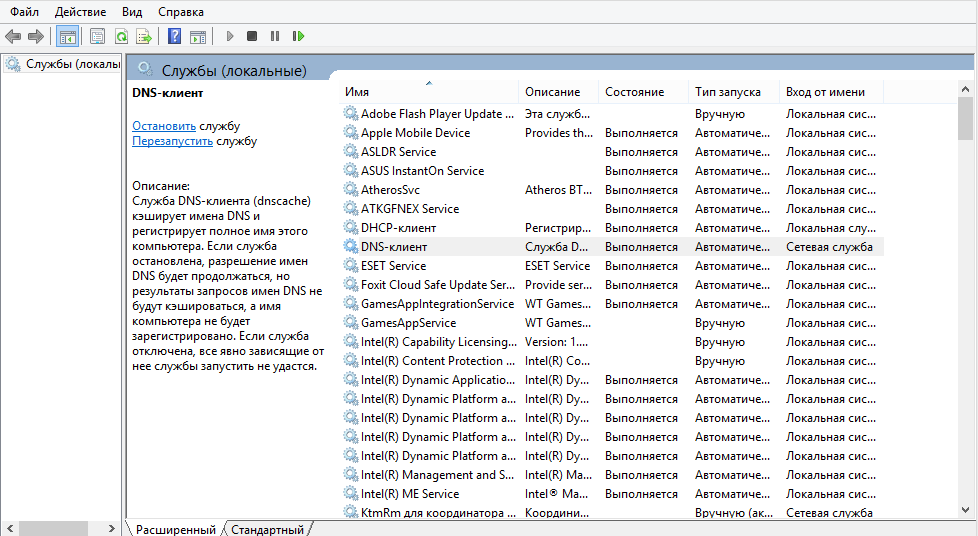
Task: Sort by the Тип запуска column header
Action: (x=727, y=92)
